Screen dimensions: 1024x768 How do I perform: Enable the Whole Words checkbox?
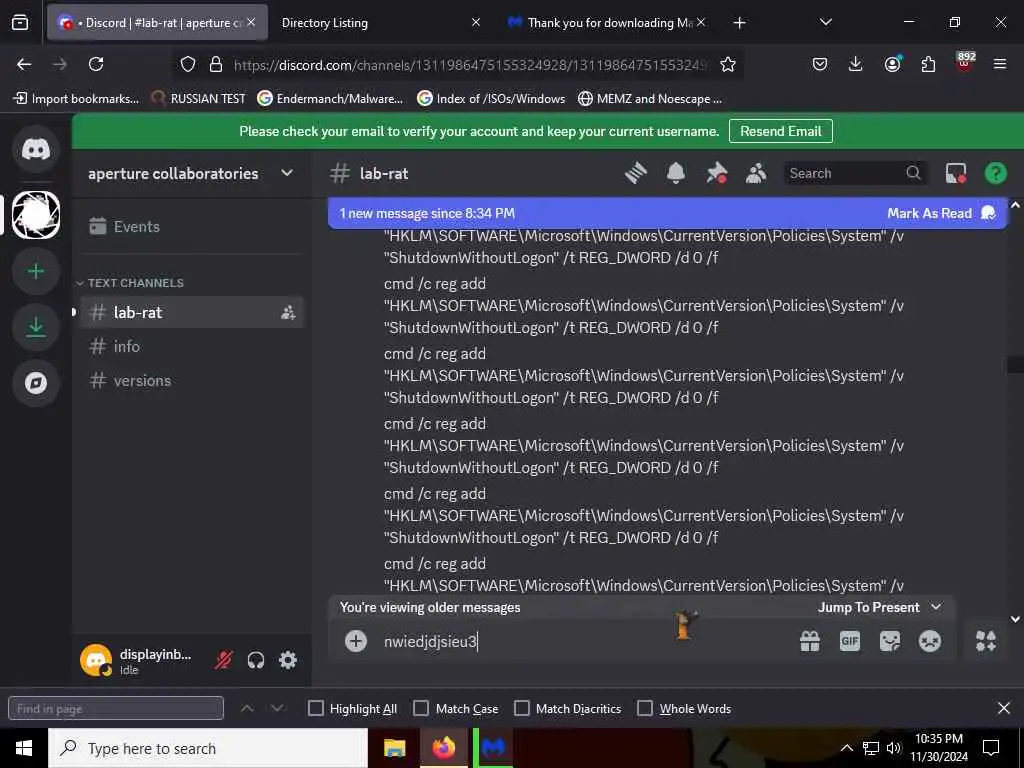(645, 709)
